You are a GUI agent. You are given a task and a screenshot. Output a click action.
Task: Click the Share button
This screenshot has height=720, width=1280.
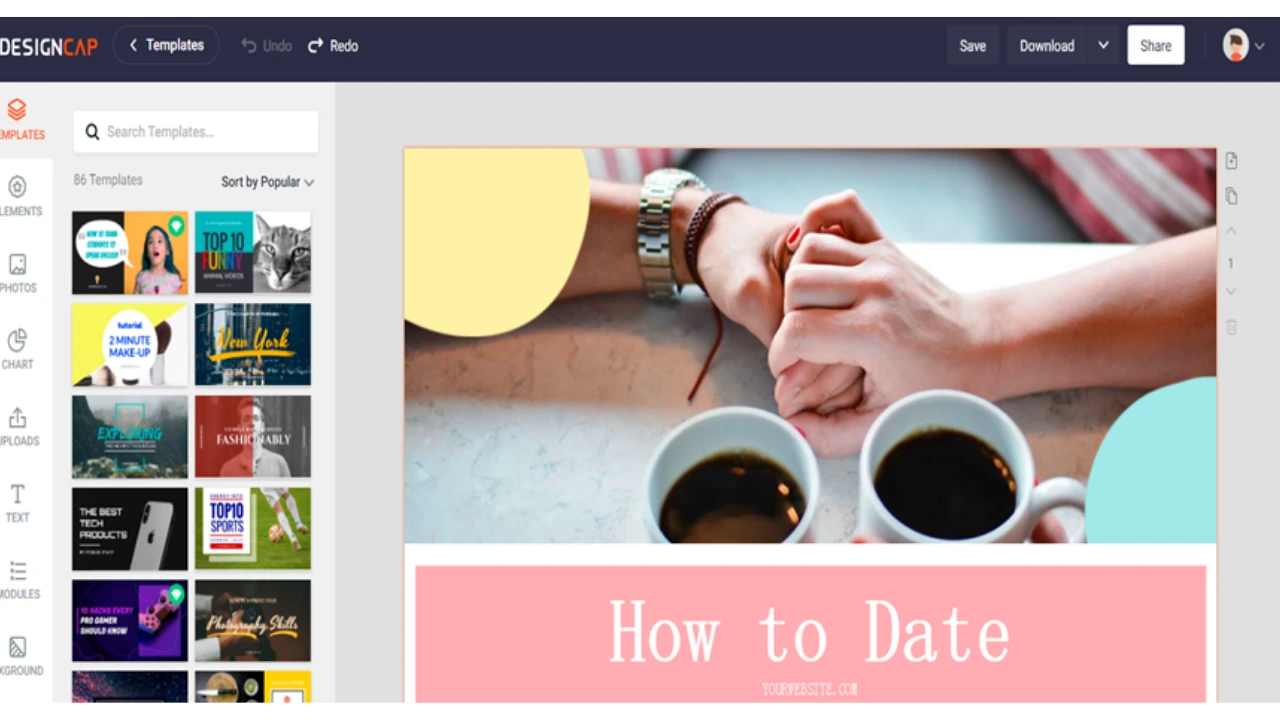click(x=1156, y=45)
